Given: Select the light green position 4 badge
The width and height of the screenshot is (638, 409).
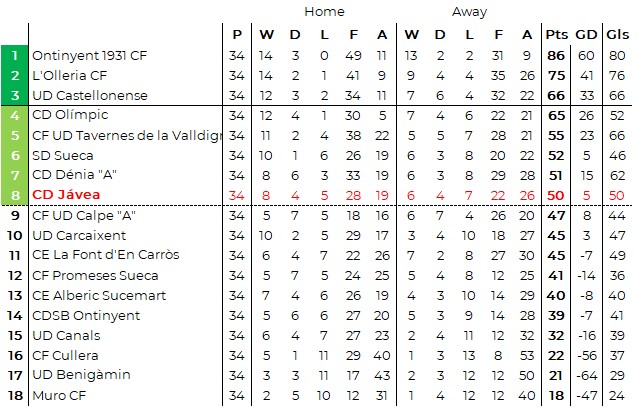Looking at the screenshot, I should [x=15, y=115].
